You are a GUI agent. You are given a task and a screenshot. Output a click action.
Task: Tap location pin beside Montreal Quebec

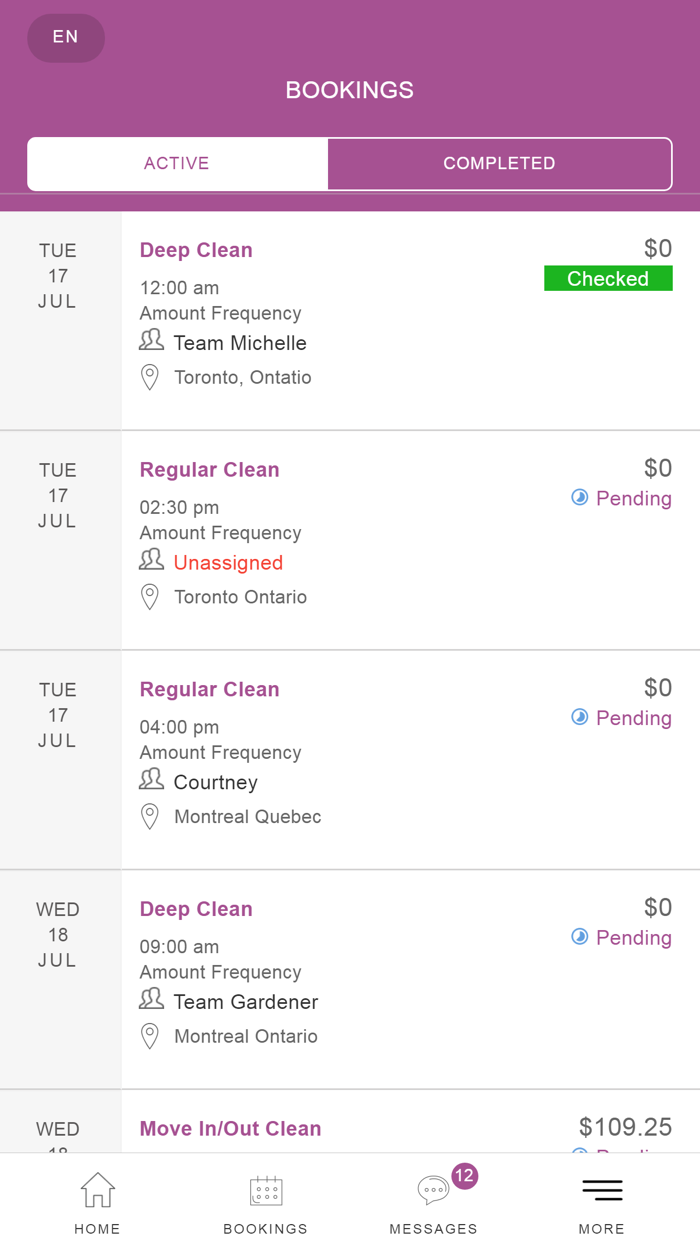pyautogui.click(x=150, y=816)
